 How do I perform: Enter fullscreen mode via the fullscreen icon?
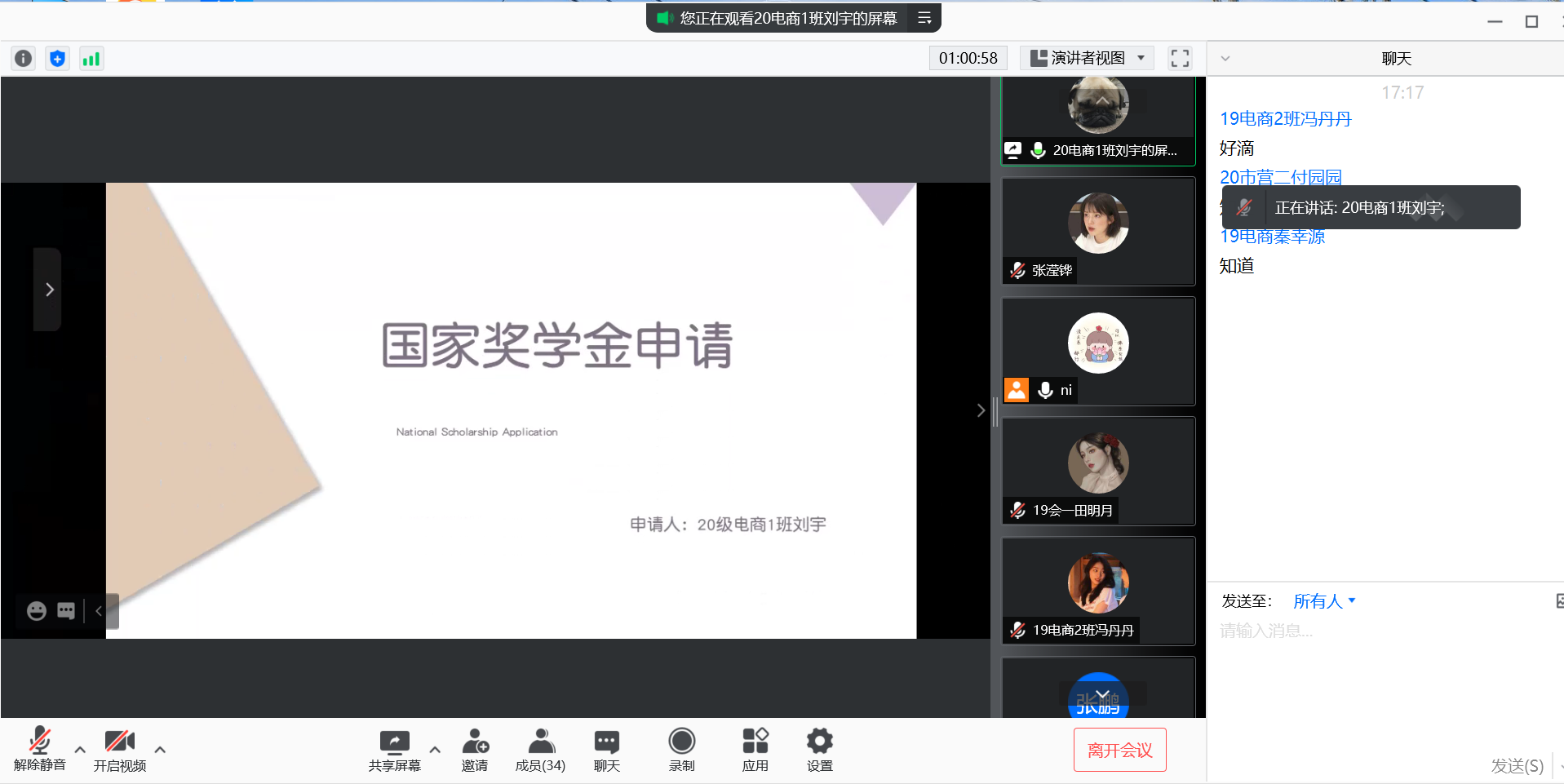pyautogui.click(x=1180, y=58)
